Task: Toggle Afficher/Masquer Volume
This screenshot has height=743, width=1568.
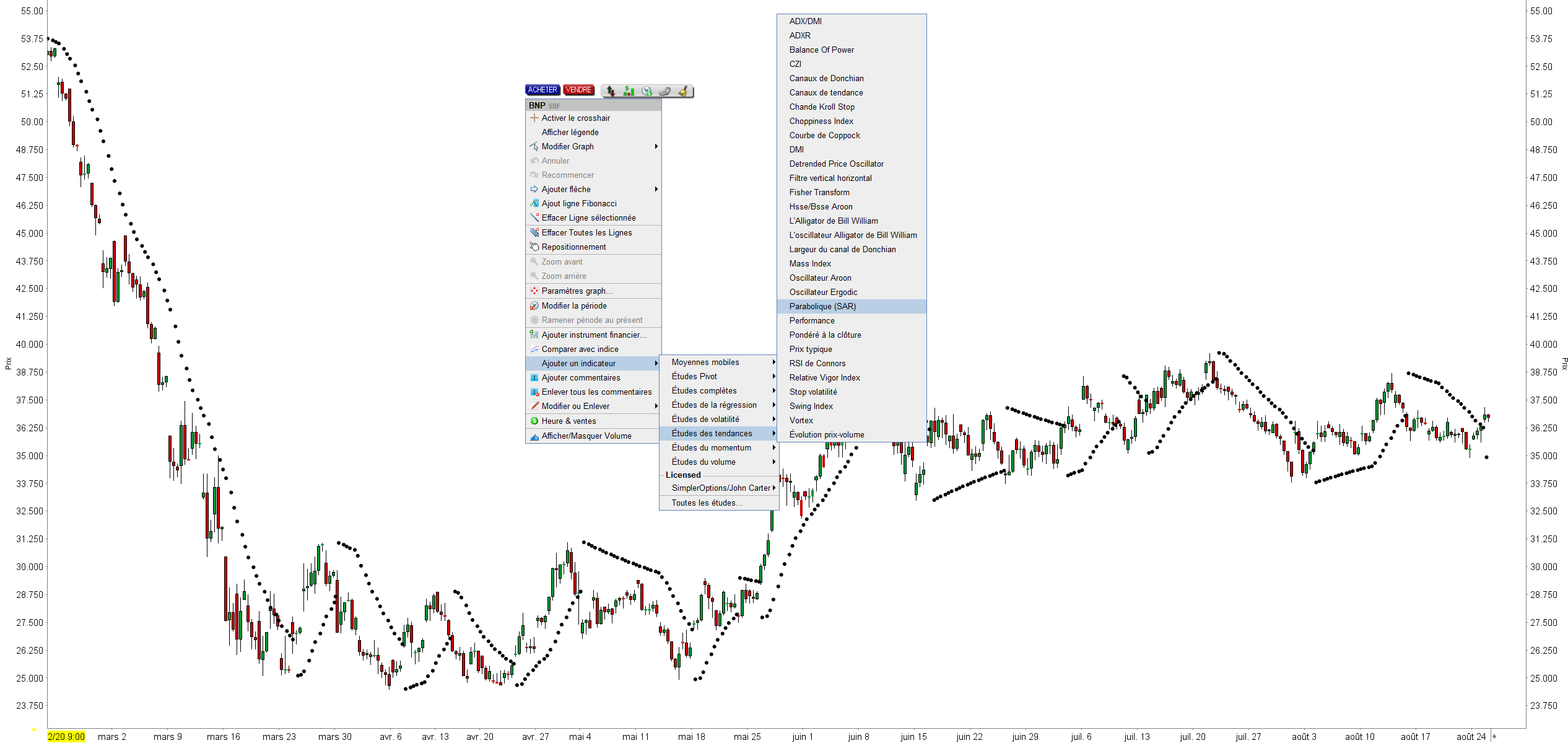Action: (593, 436)
